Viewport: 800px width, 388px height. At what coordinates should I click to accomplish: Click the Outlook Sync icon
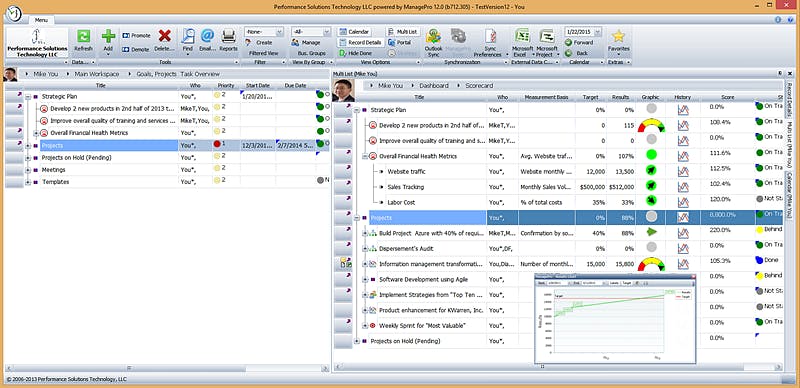pyautogui.click(x=433, y=36)
